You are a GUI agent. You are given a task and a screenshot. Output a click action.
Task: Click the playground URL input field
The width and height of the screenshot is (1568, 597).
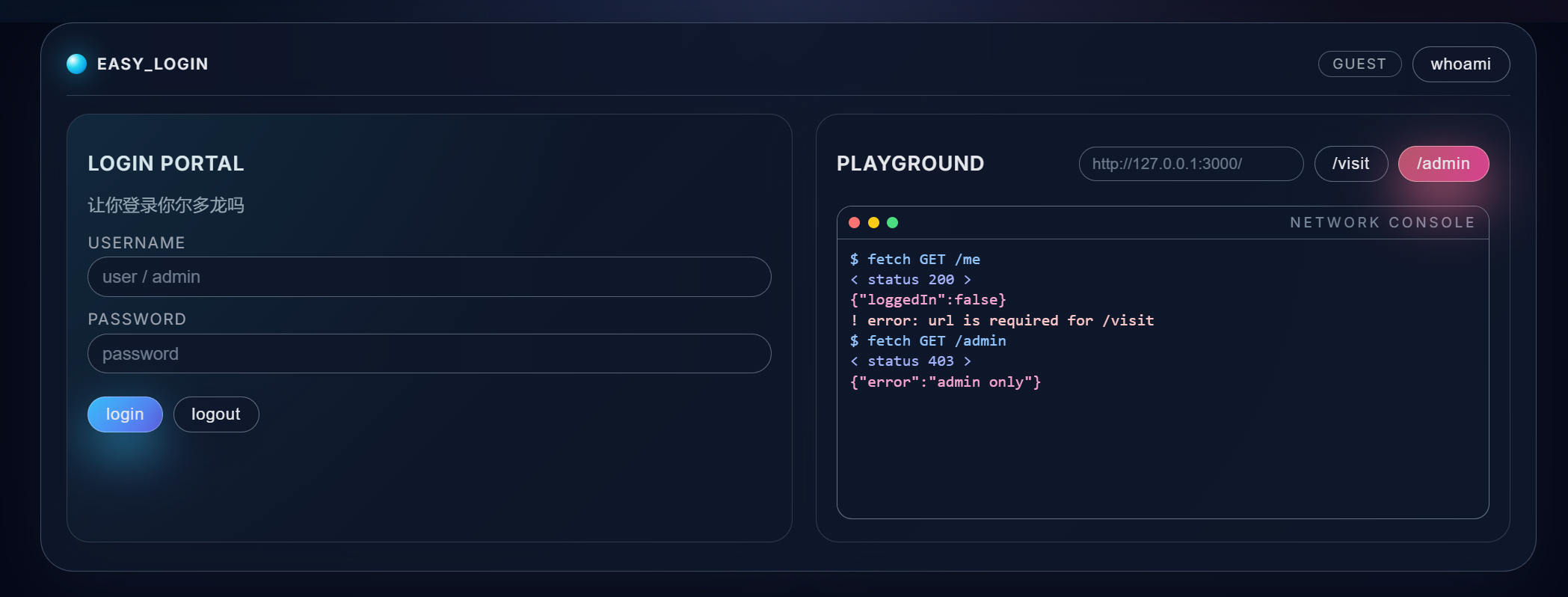(x=1190, y=164)
